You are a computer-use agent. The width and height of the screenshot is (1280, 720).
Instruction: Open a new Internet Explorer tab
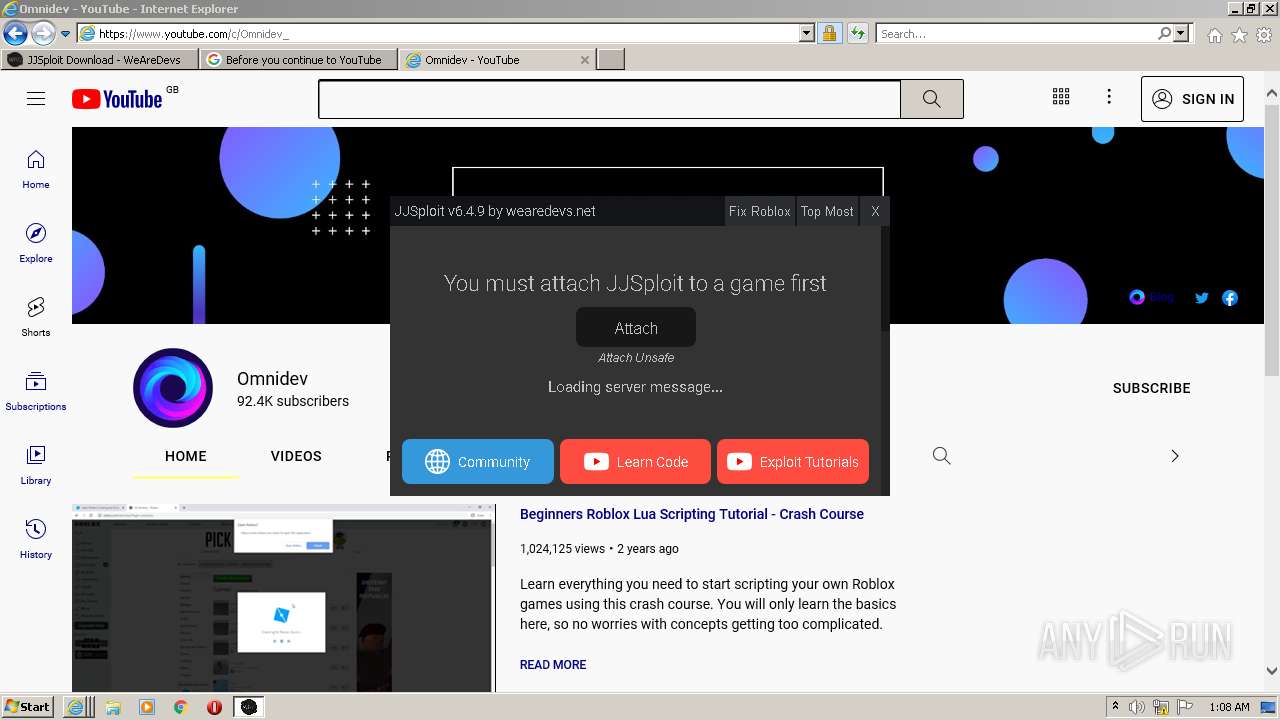tap(611, 59)
